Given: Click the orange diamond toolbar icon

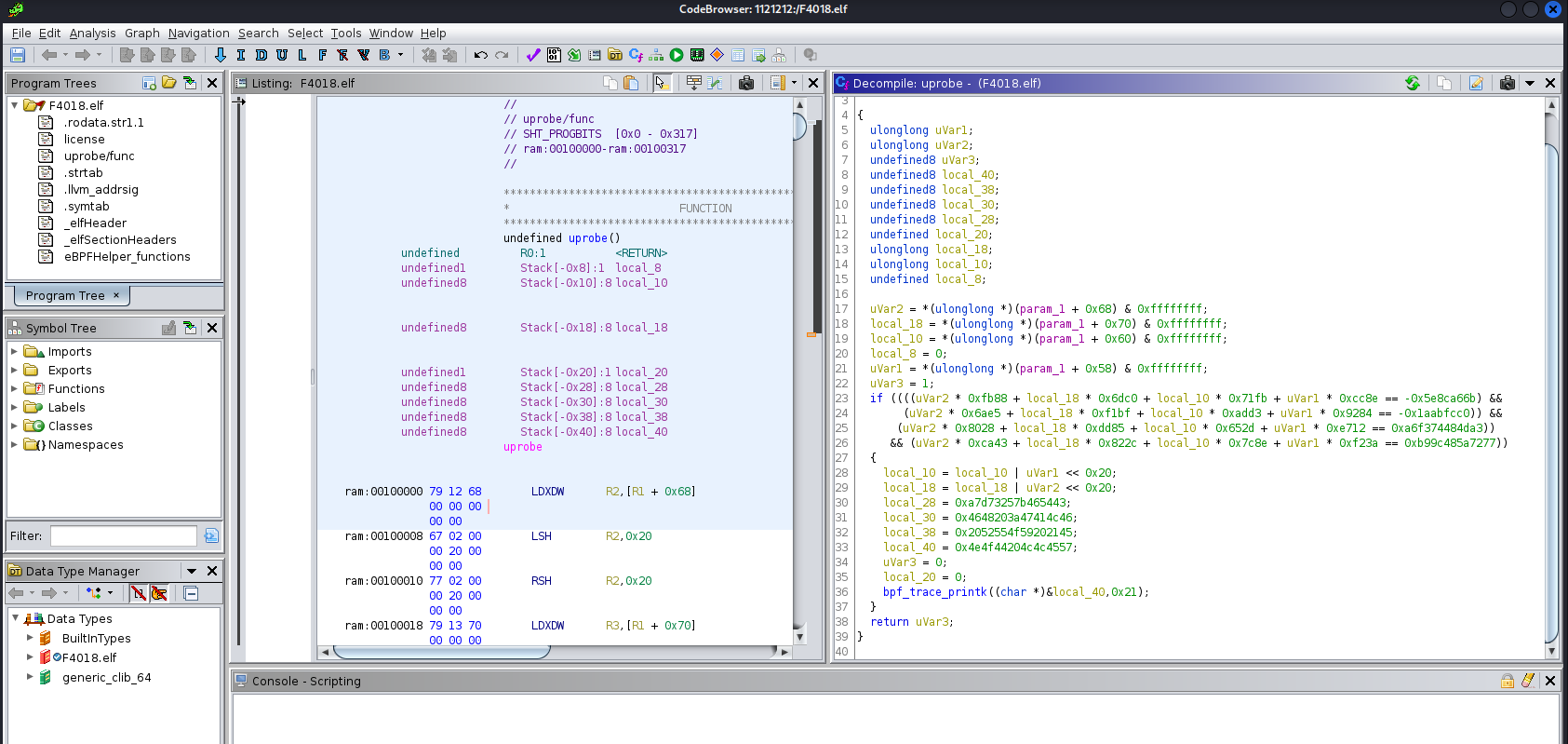Looking at the screenshot, I should click(717, 55).
